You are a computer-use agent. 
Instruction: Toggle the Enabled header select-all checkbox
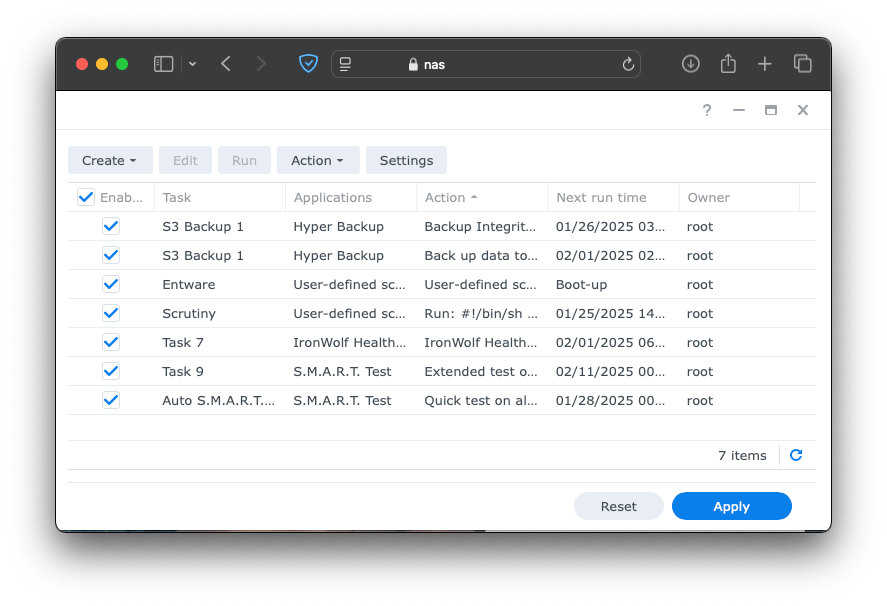(x=86, y=198)
